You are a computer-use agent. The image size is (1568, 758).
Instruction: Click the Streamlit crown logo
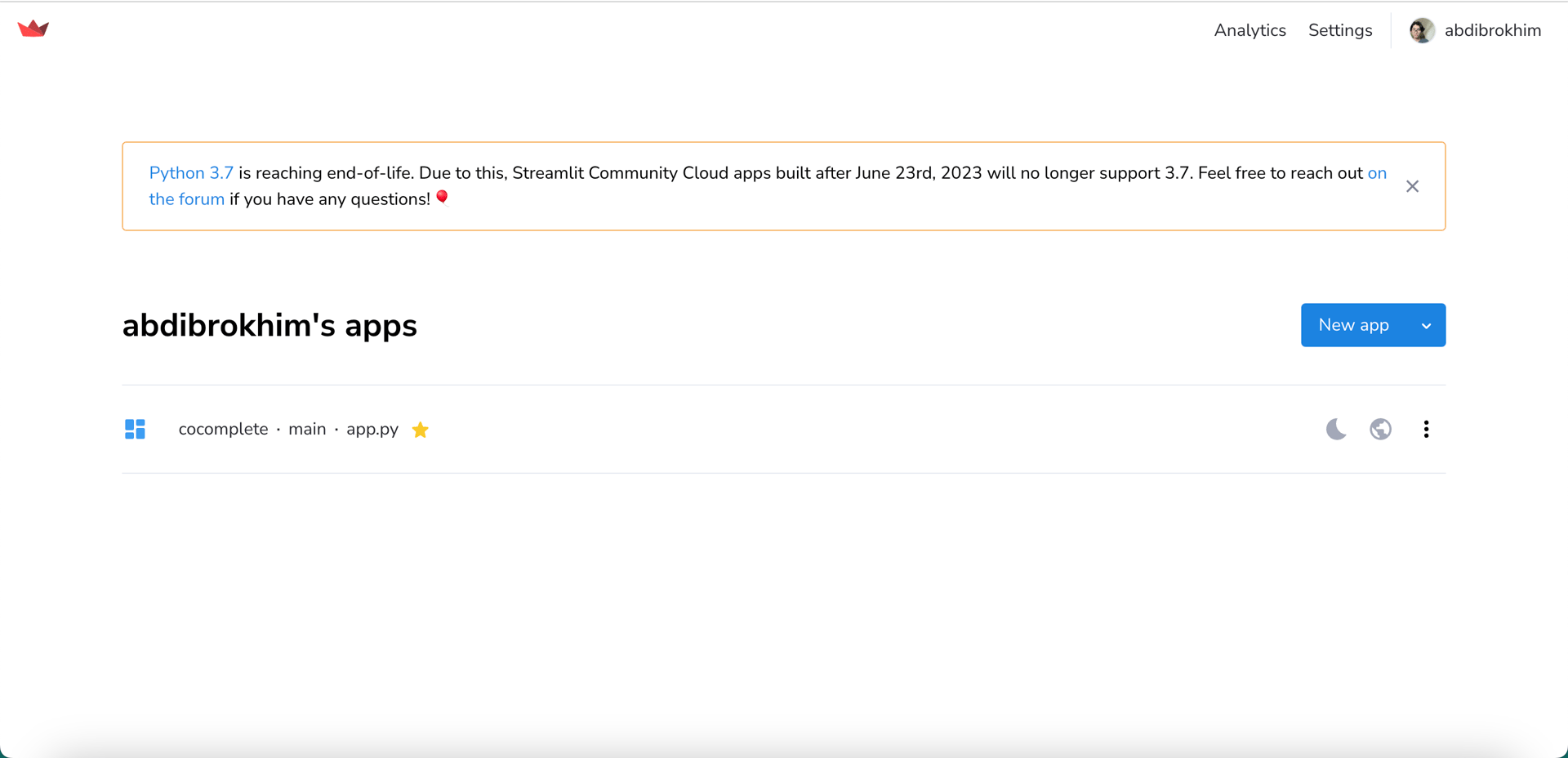click(33, 29)
